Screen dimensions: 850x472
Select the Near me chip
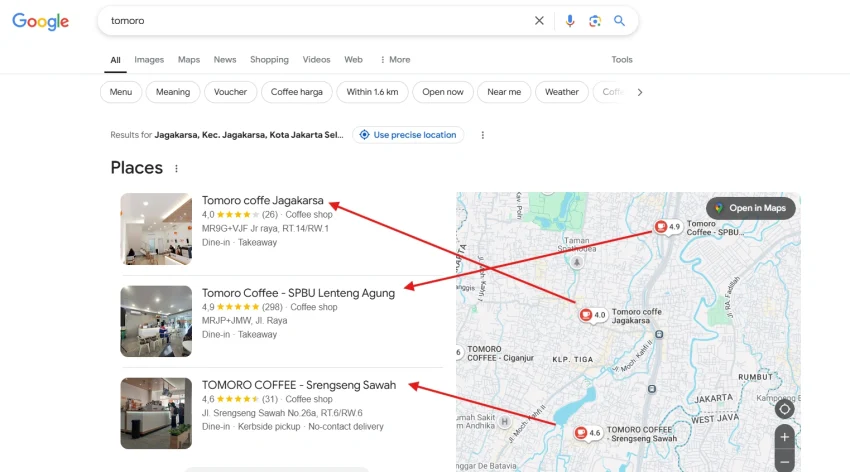[504, 92]
